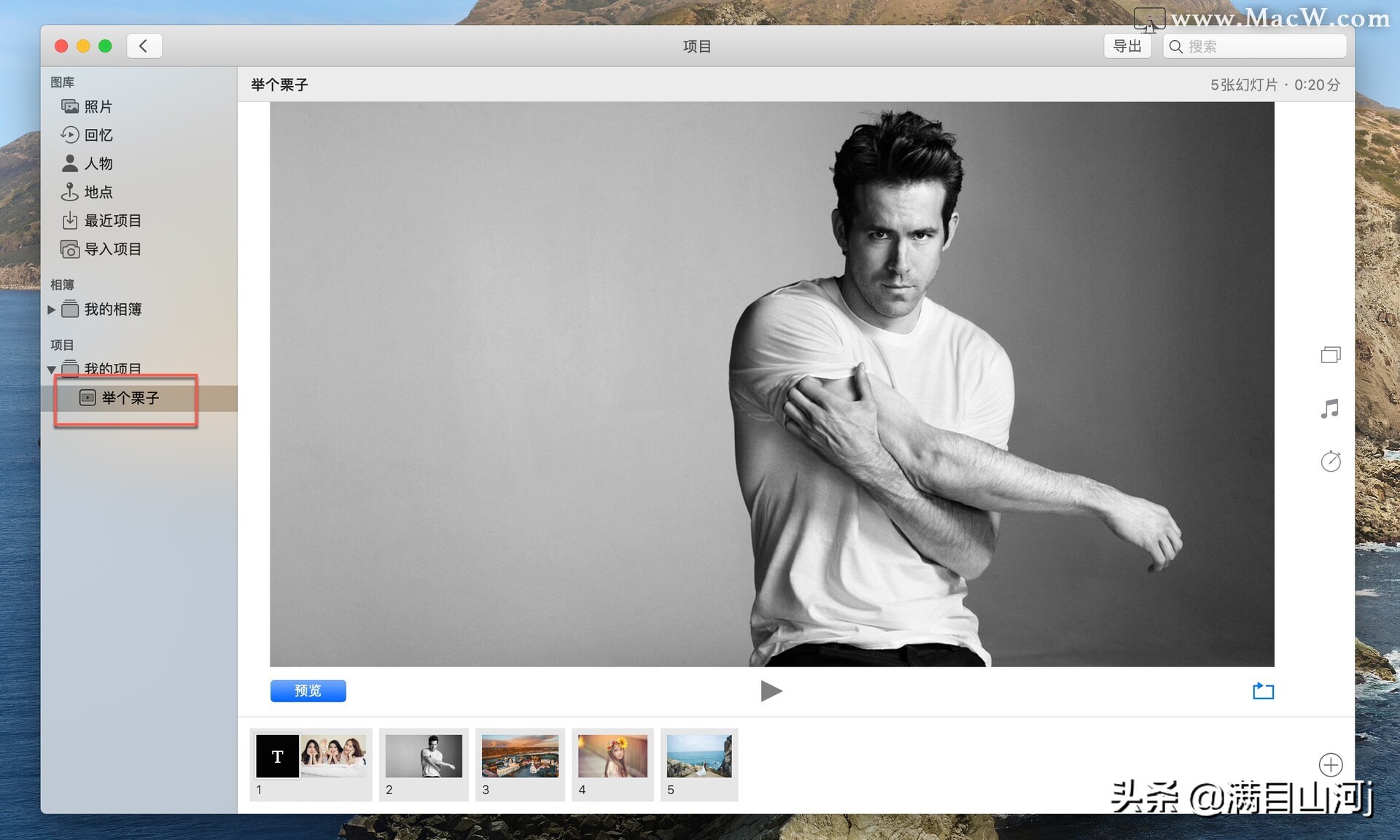The height and width of the screenshot is (840, 1400).
Task: Open the slideshow themes panel icon
Action: pos(1330,355)
